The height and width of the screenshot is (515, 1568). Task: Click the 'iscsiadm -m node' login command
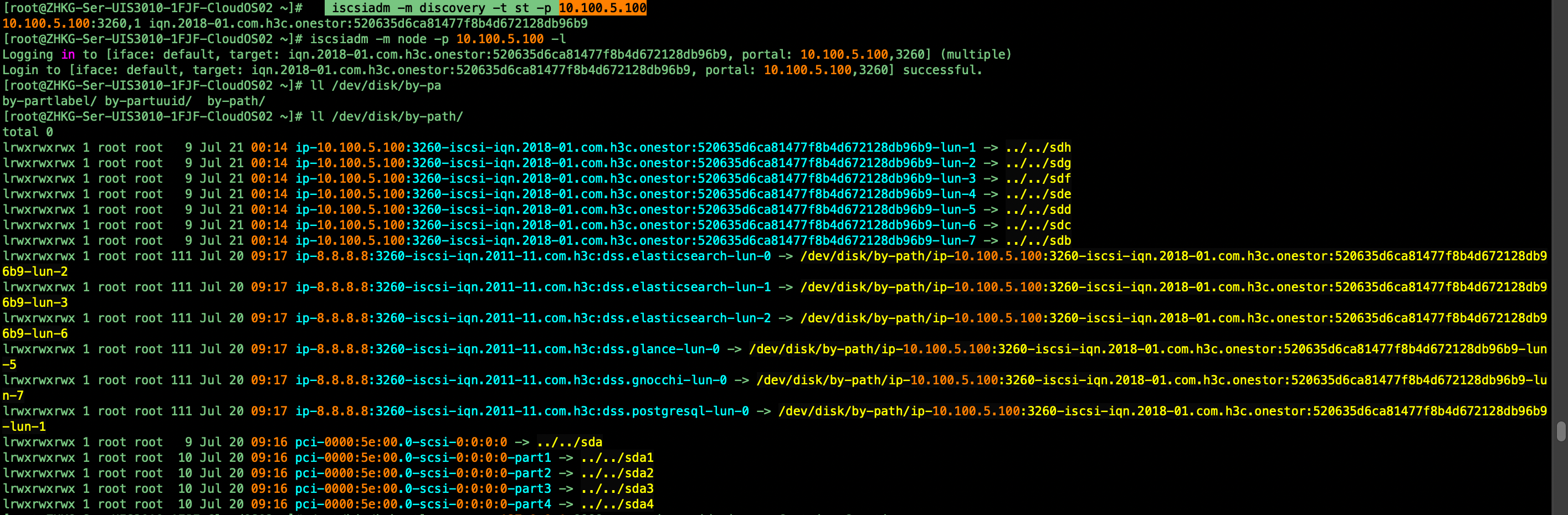pyautogui.click(x=438, y=39)
